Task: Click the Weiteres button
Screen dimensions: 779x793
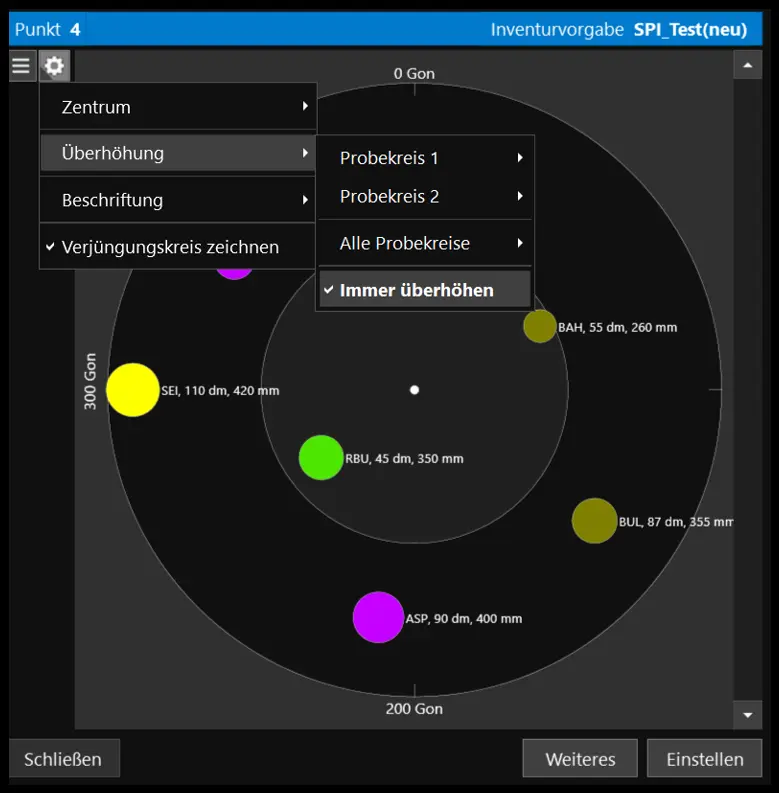Action: [x=580, y=759]
